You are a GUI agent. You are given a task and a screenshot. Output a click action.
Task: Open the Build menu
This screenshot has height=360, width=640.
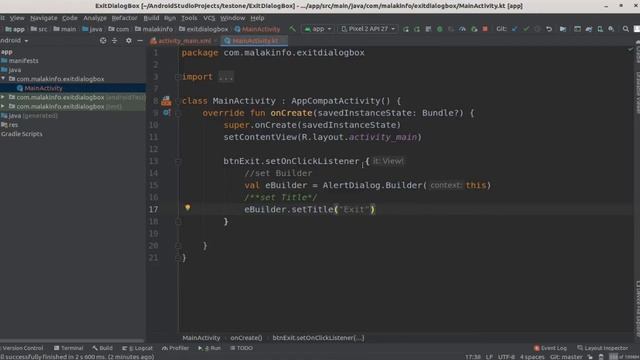[151, 18]
